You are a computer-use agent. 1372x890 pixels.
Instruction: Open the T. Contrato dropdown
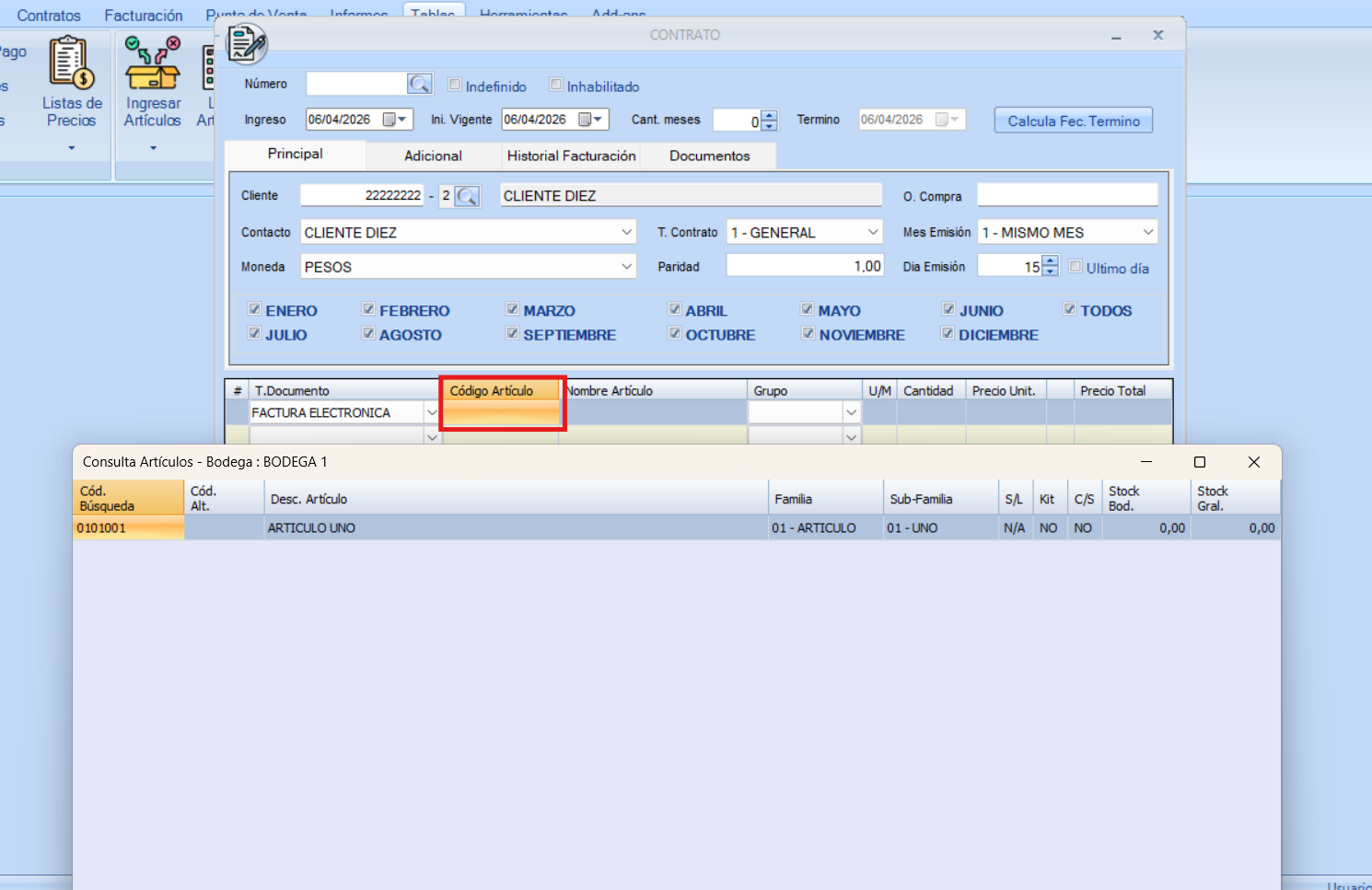point(873,232)
